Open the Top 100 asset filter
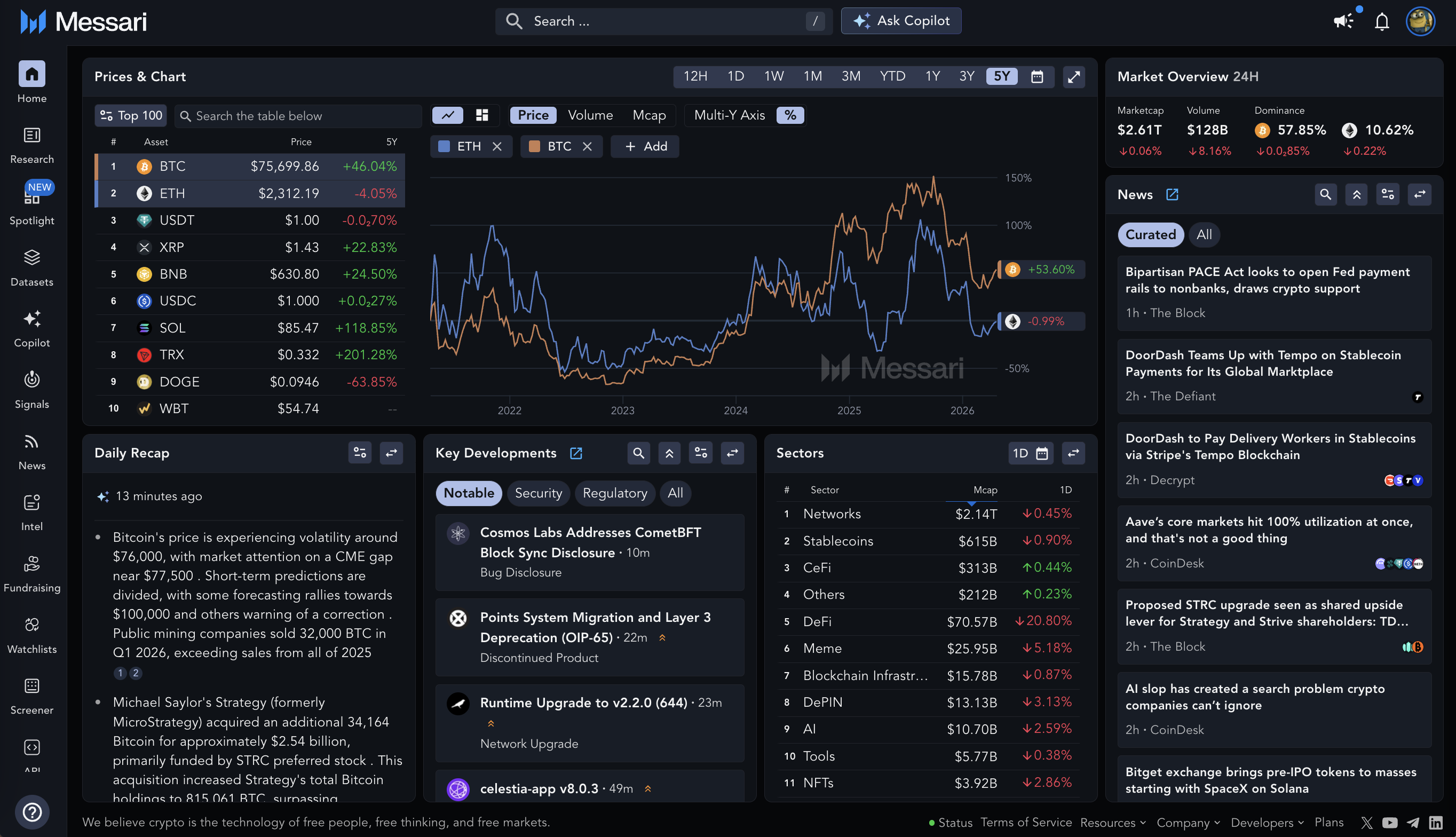The image size is (1456, 837). coord(130,115)
